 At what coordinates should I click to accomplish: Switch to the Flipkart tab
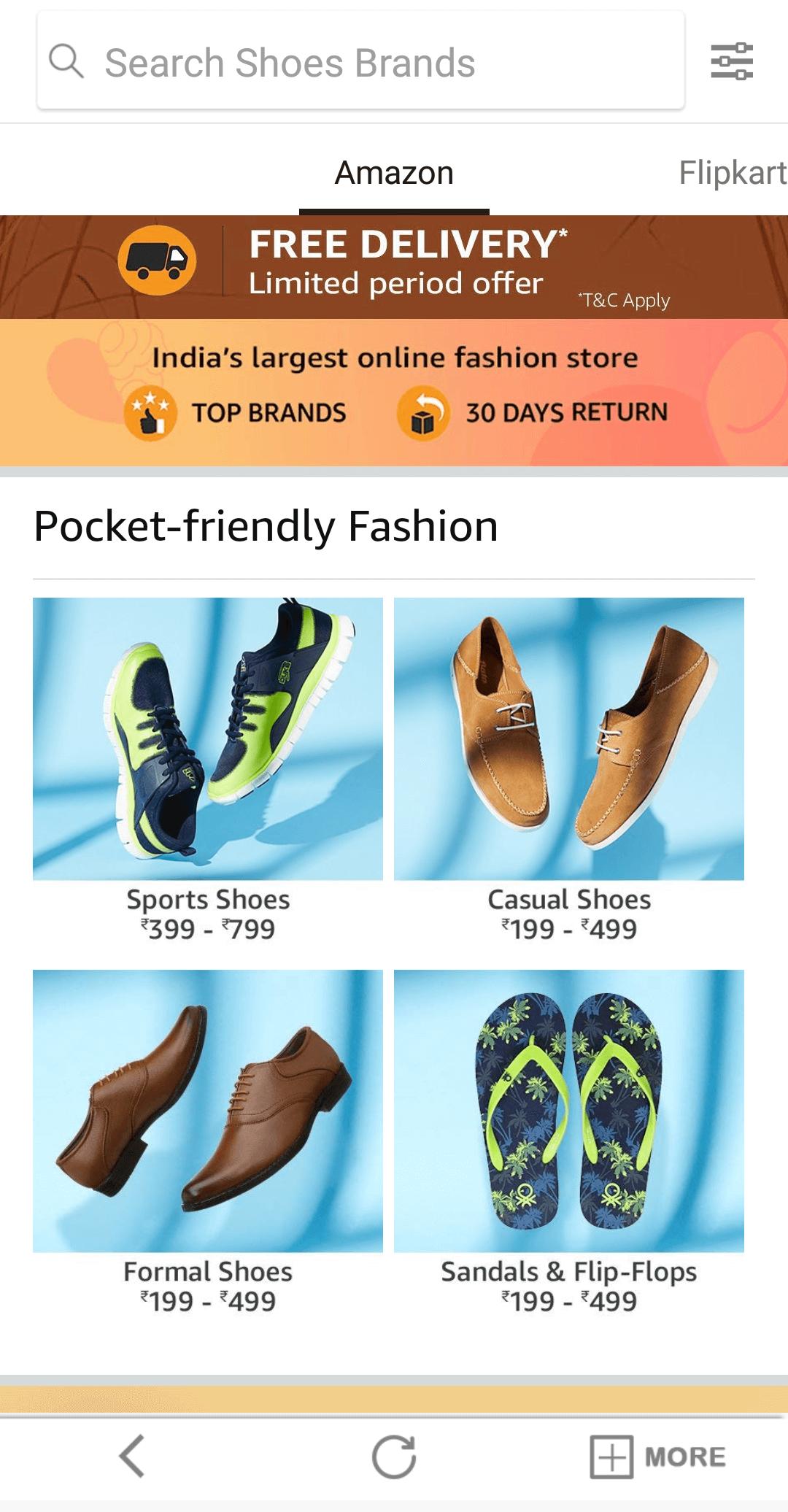point(733,173)
